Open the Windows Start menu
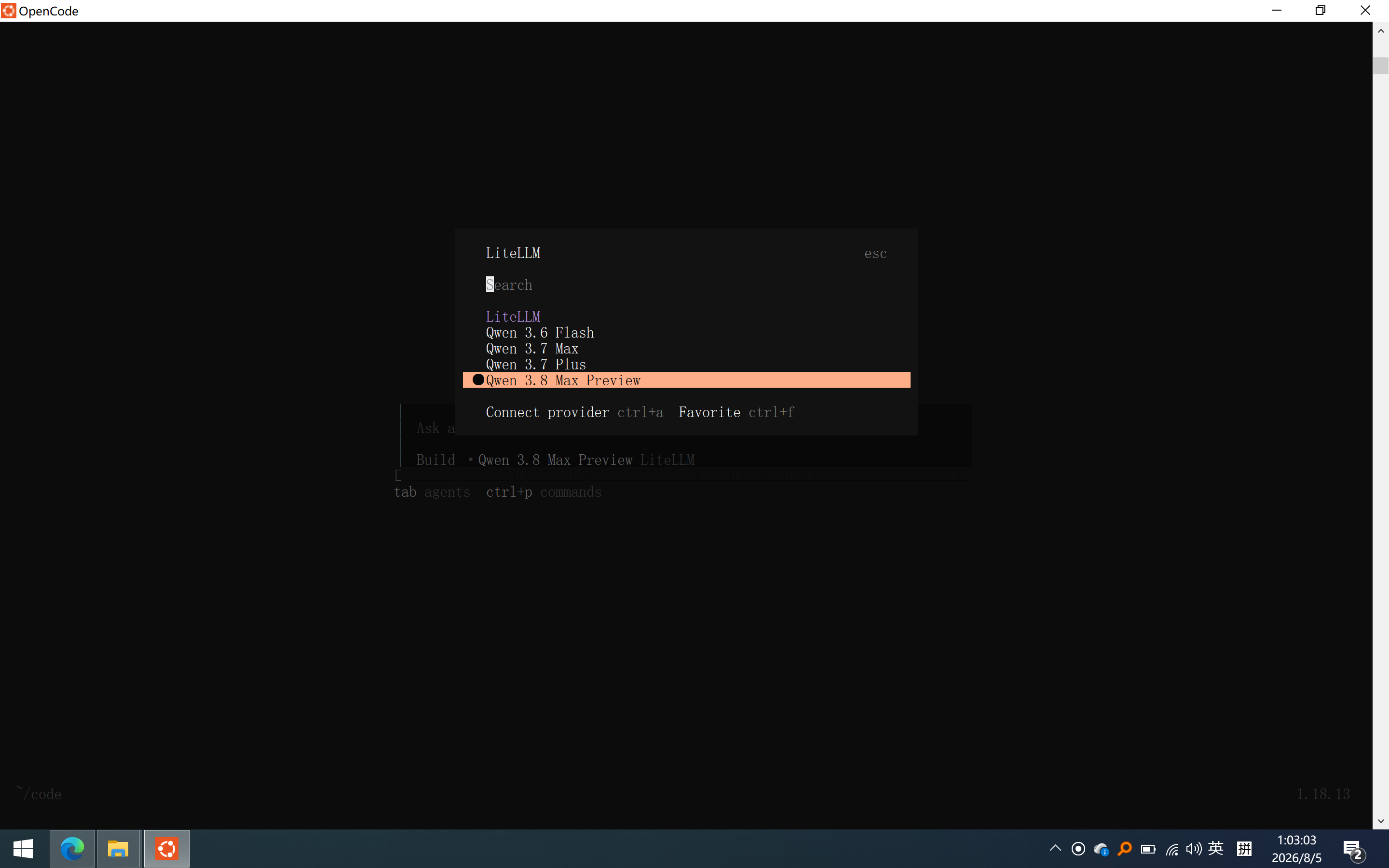This screenshot has height=868, width=1389. pos(23,849)
